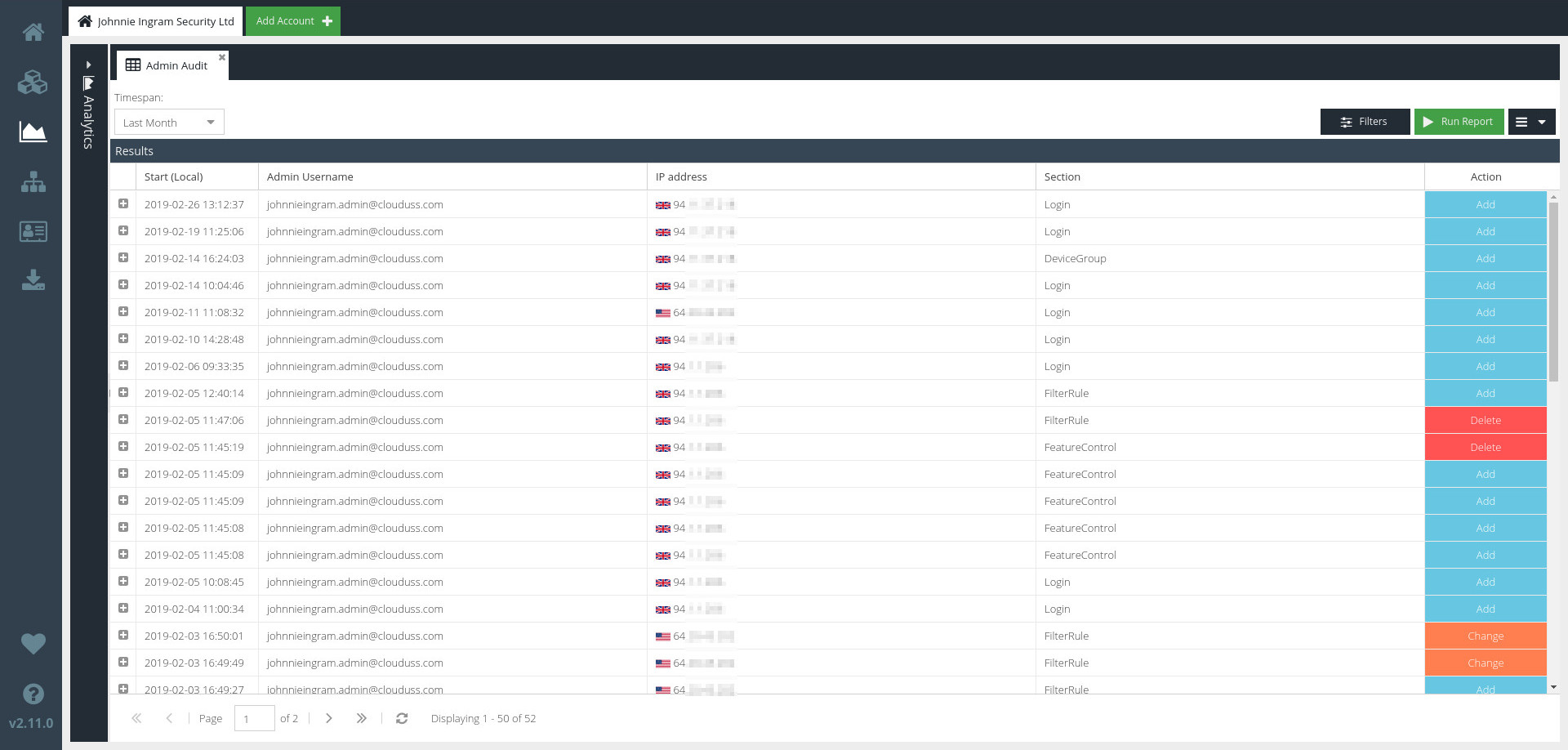The height and width of the screenshot is (750, 1568).
Task: Click the results vertical scrollbar
Action: (1553, 292)
